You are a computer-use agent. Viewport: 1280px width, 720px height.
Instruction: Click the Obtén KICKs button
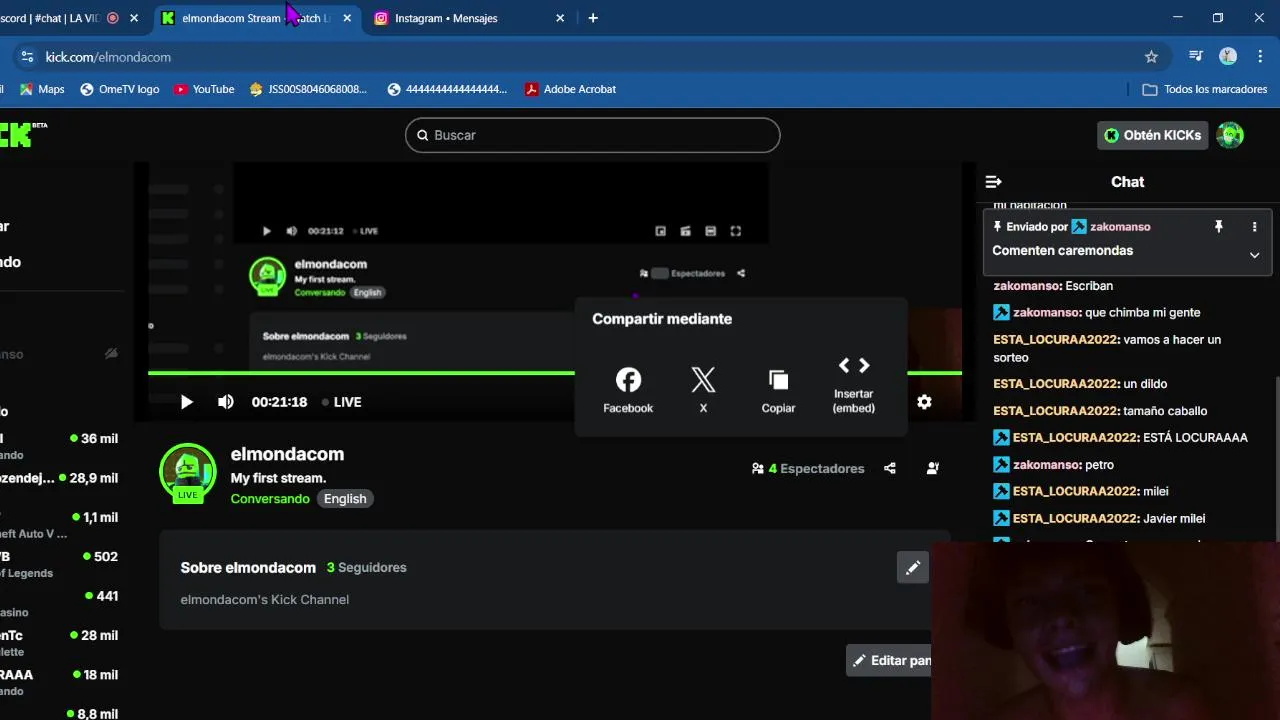pyautogui.click(x=1153, y=135)
